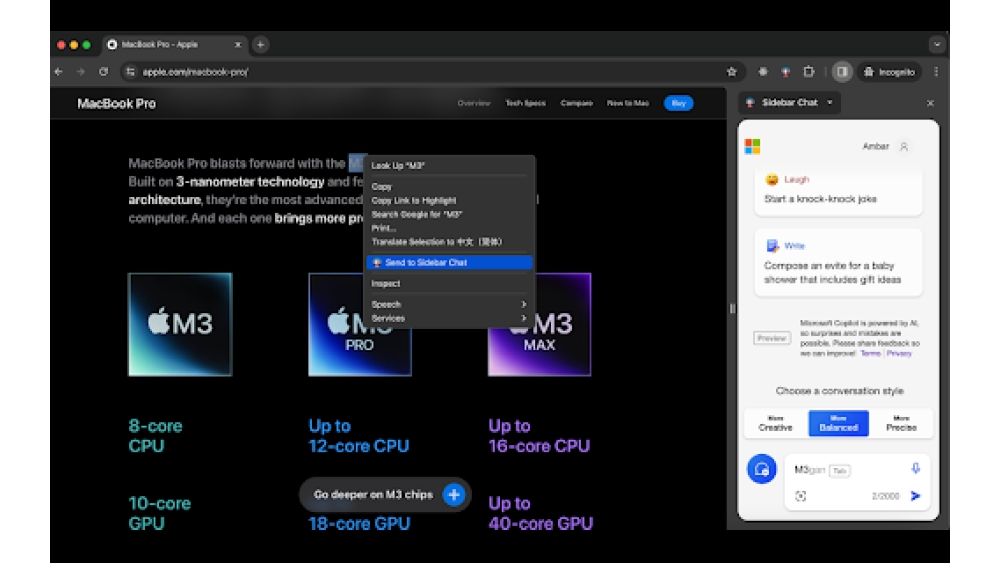
Task: Click the blue Buy button
Action: [679, 103]
